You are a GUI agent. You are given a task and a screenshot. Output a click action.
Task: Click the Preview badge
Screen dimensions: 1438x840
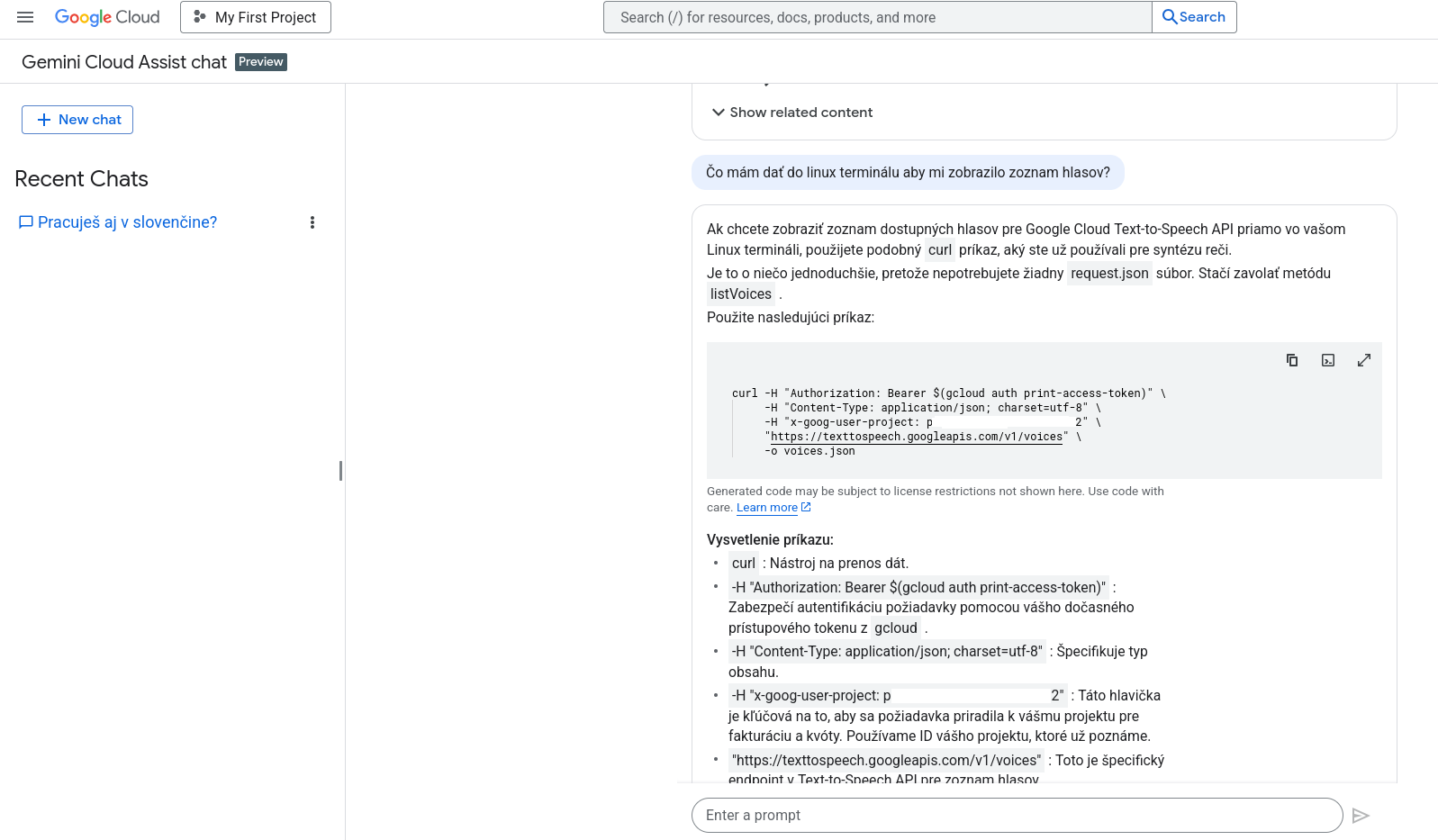[261, 62]
